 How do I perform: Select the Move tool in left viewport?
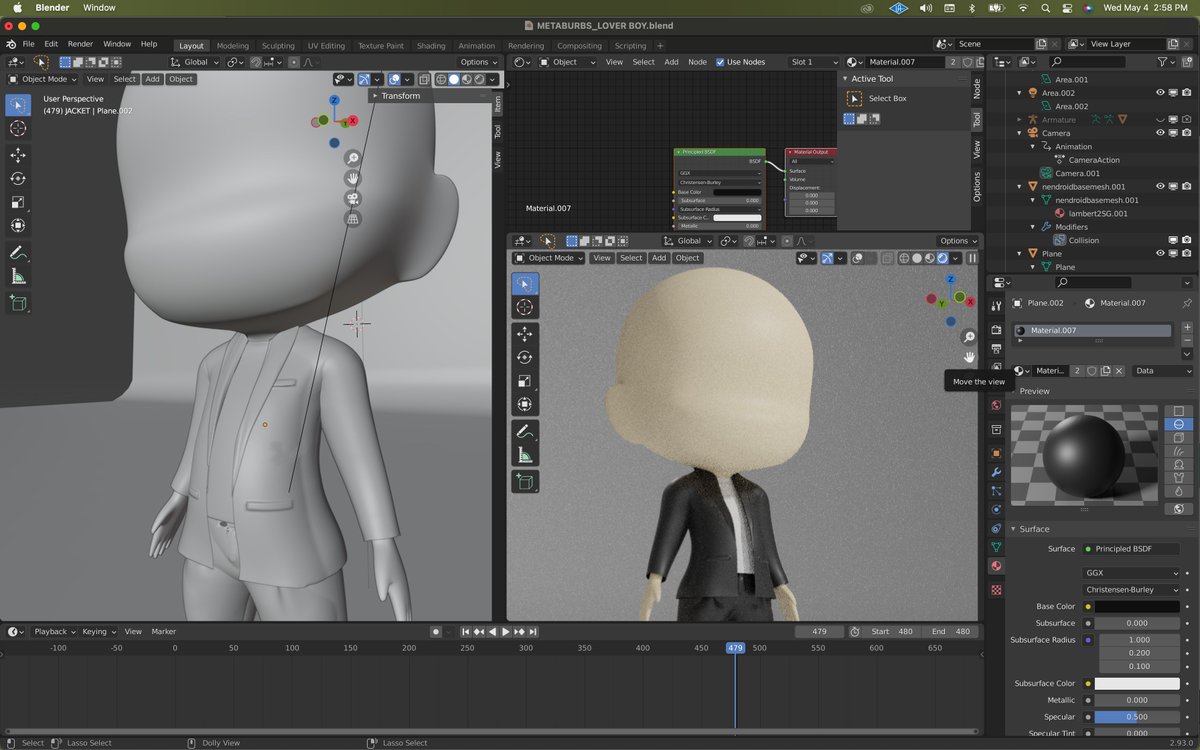coord(18,155)
